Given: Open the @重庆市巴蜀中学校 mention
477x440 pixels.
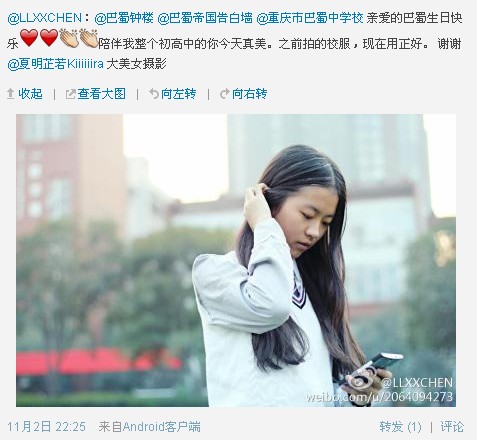Looking at the screenshot, I should point(310,18).
